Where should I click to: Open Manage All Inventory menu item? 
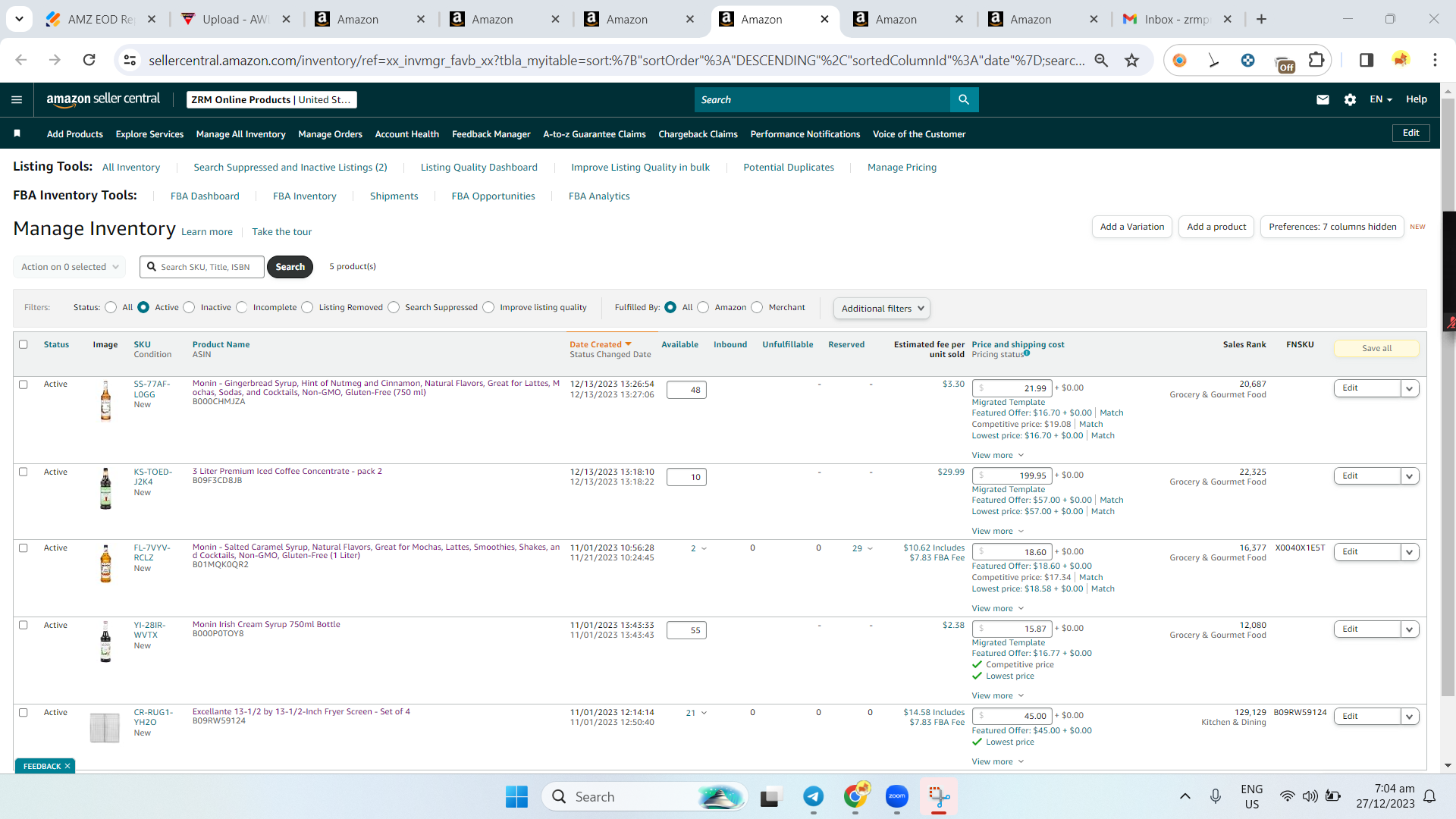pos(240,134)
